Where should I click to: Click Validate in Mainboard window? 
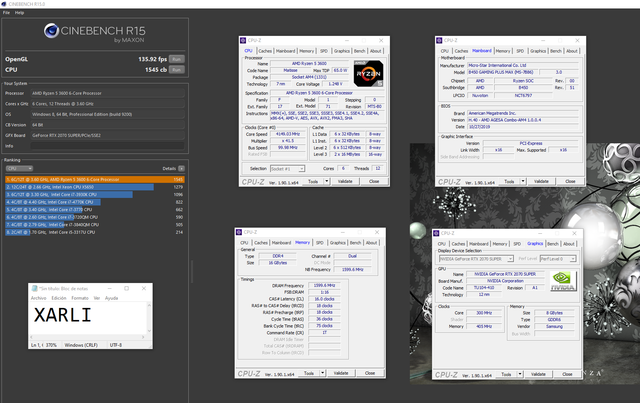541,181
